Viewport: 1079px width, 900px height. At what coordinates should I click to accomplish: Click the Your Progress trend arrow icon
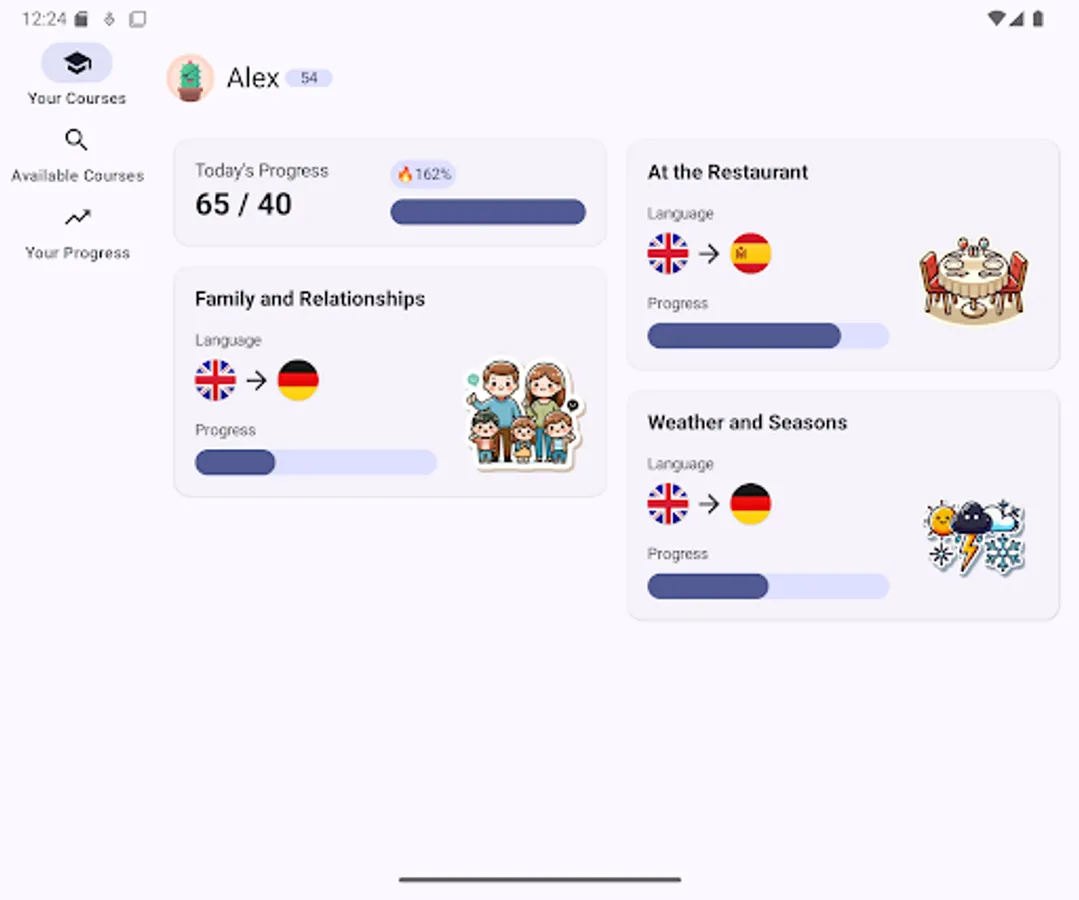coord(77,218)
